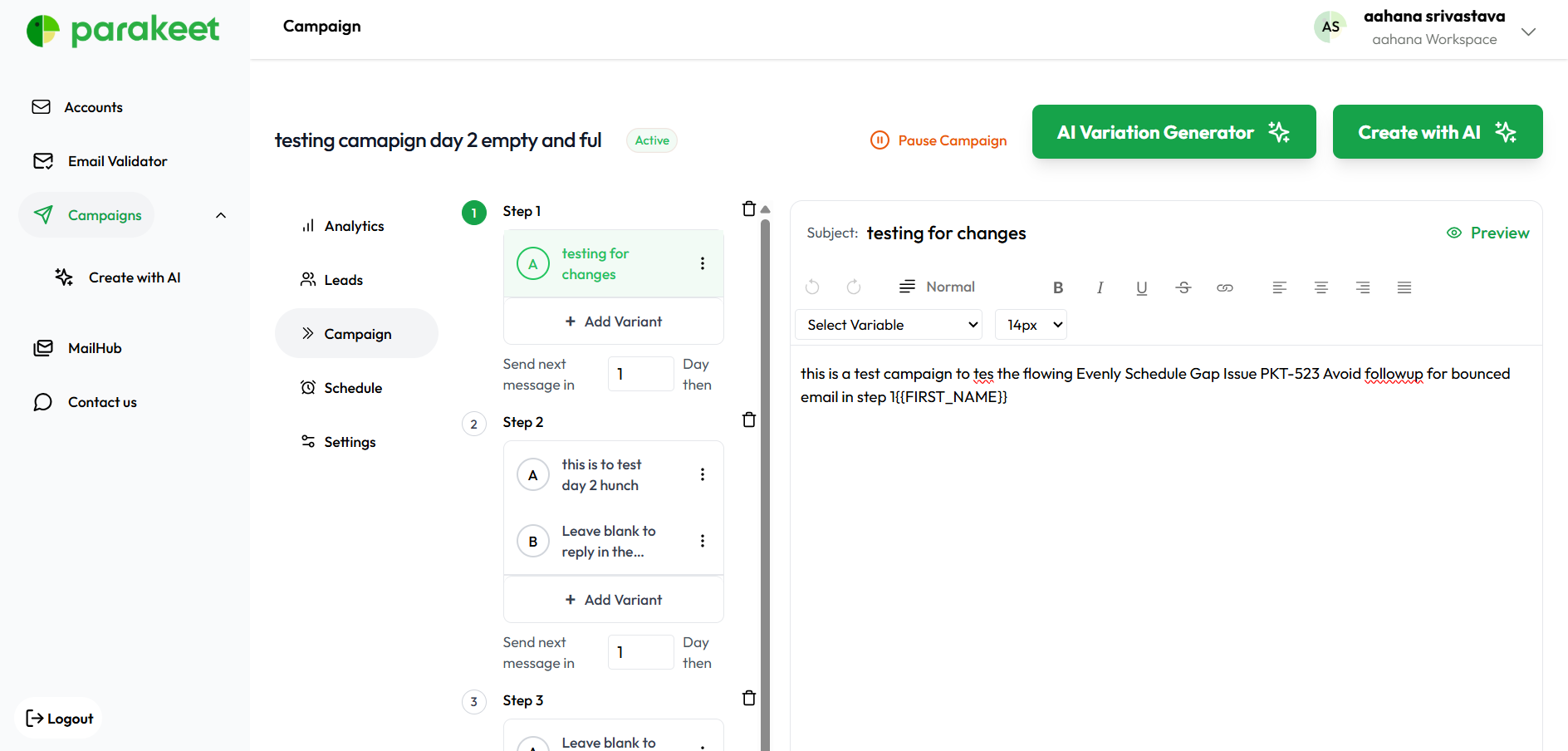Apply strikethrough formatting
The image size is (1568, 751).
point(1183,287)
